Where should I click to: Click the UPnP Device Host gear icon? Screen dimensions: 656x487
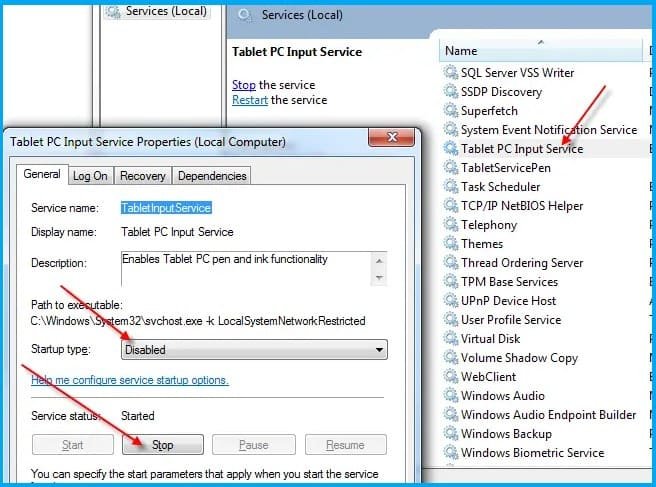click(x=451, y=300)
